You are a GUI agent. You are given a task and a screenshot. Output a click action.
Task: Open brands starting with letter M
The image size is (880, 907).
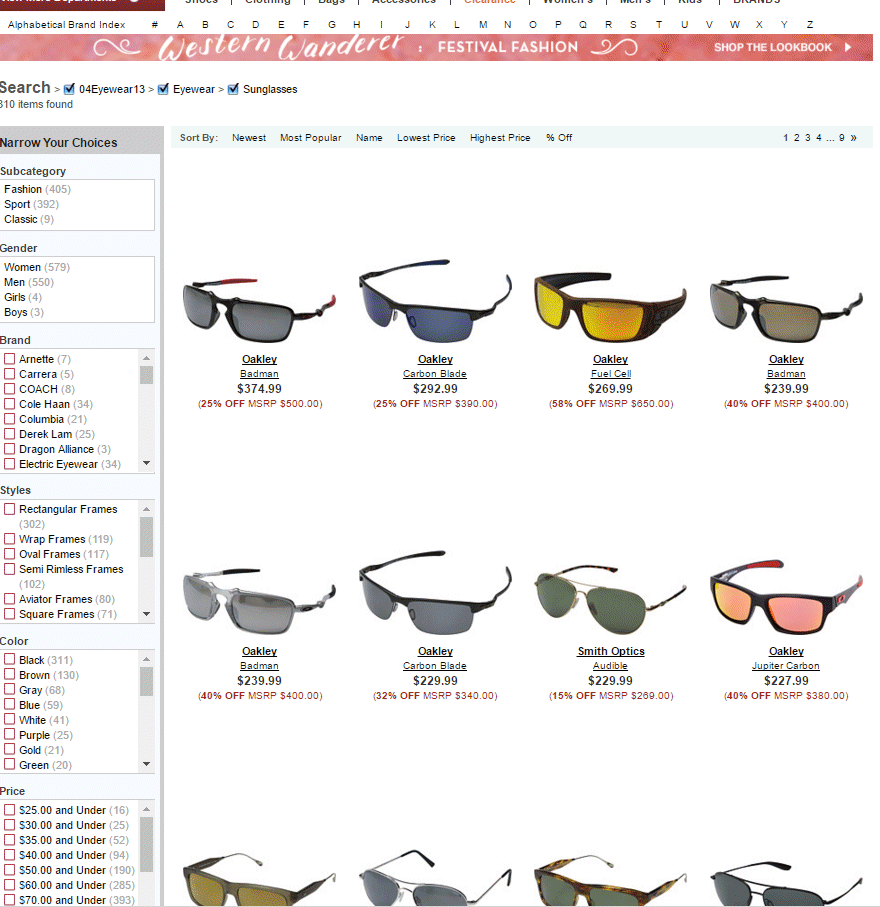(483, 24)
